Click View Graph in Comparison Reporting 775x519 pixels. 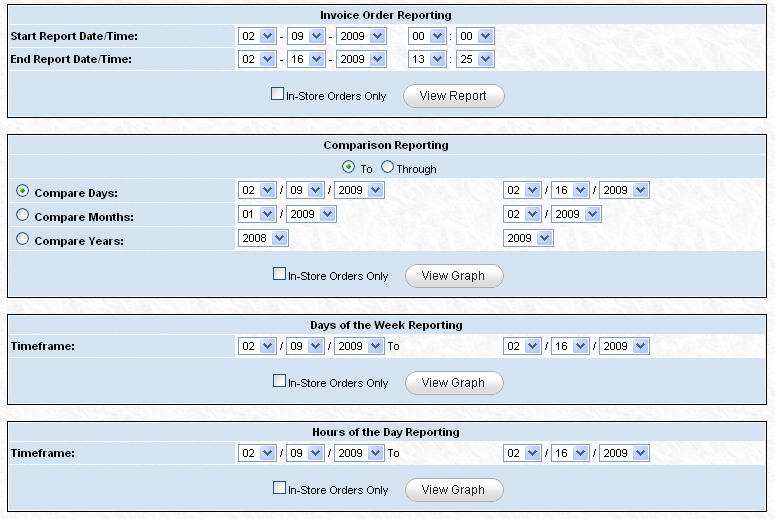tap(454, 276)
